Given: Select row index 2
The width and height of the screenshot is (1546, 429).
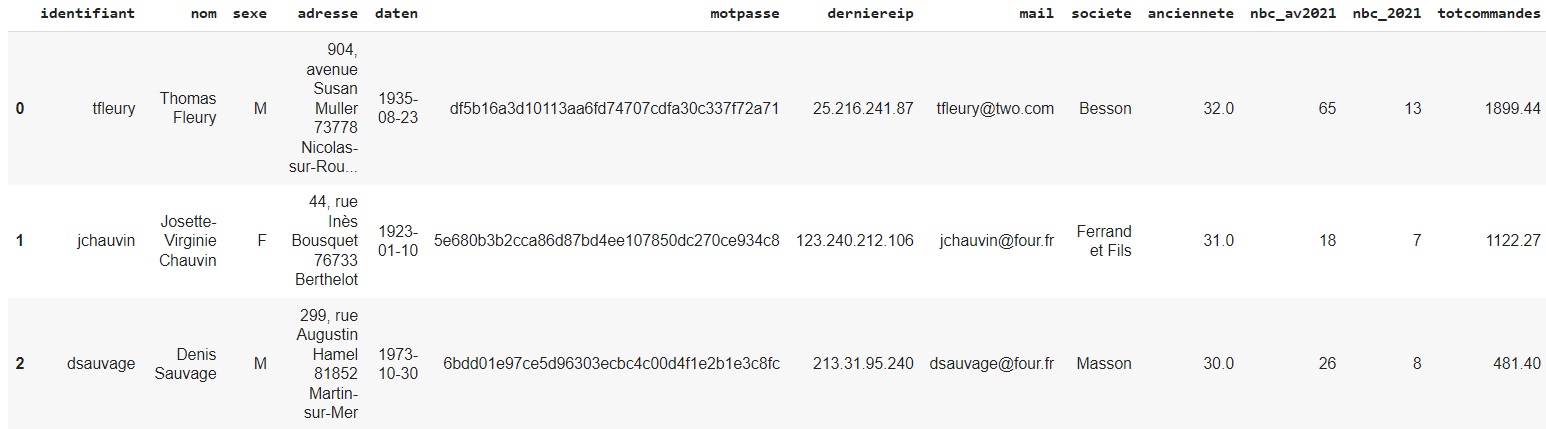Looking at the screenshot, I should click(20, 364).
